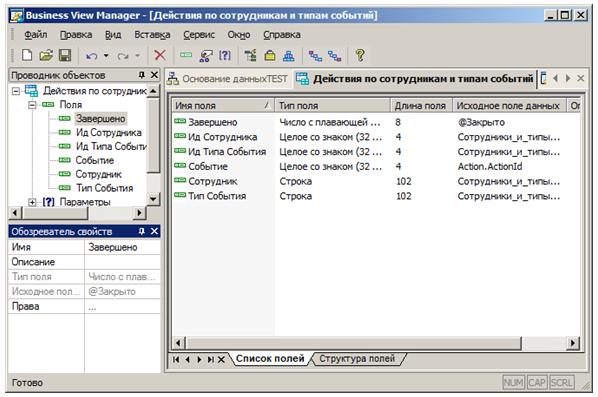Pin the Проводник объектов panel
The height and width of the screenshot is (397, 598).
click(141, 75)
